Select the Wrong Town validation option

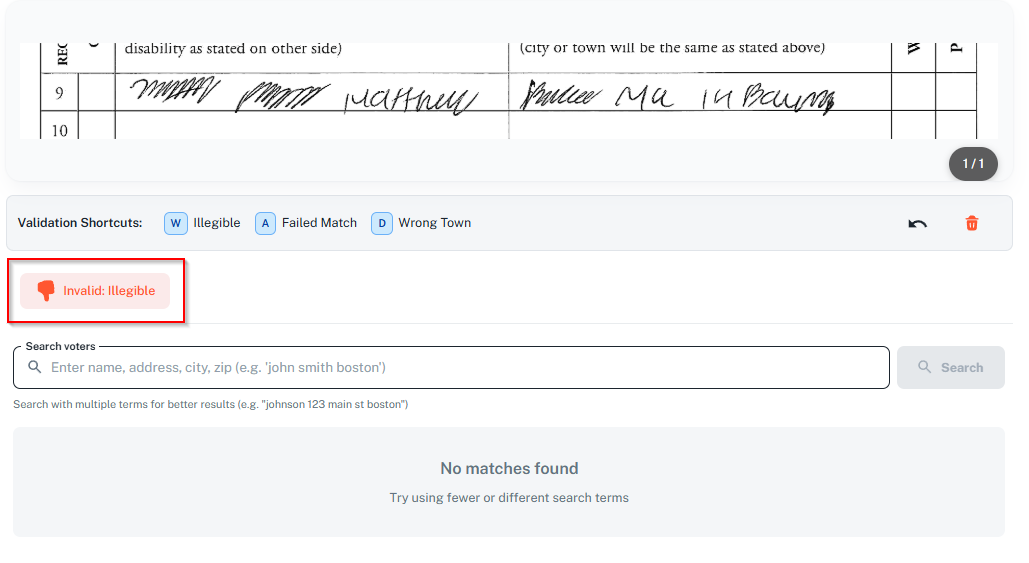434,223
